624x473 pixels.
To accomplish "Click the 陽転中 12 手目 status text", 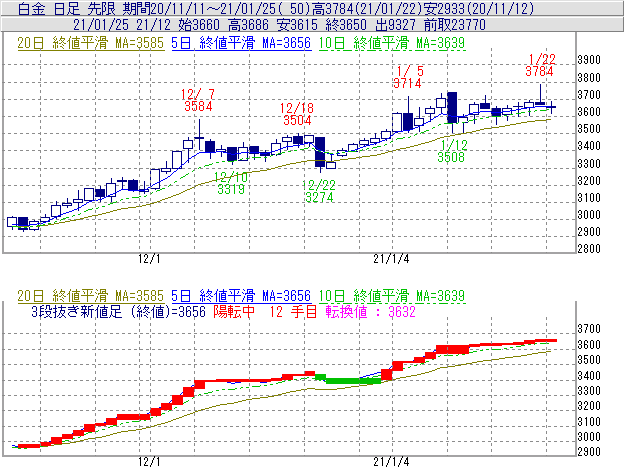I will pos(265,311).
